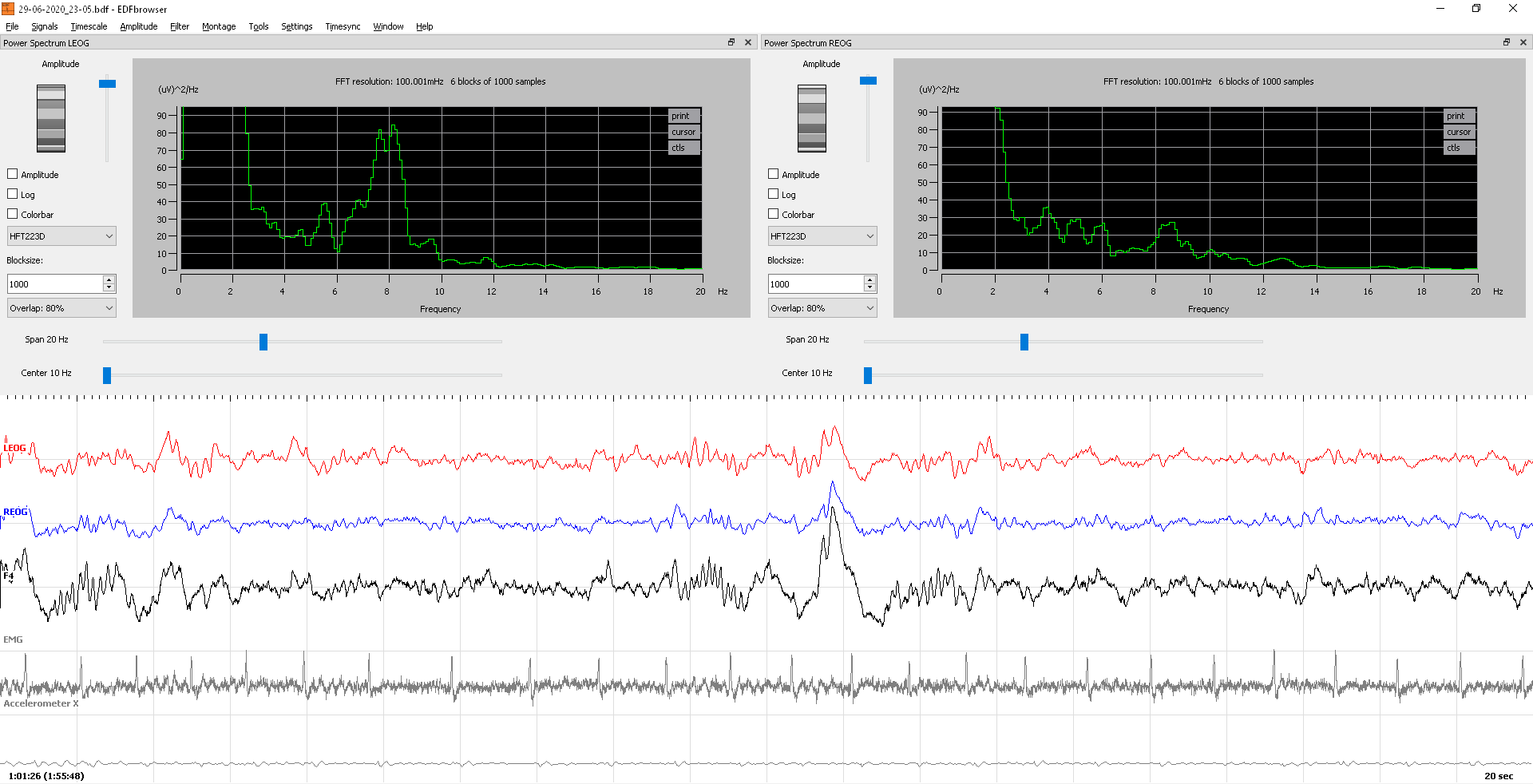Click REOG blocksize input field

(816, 284)
